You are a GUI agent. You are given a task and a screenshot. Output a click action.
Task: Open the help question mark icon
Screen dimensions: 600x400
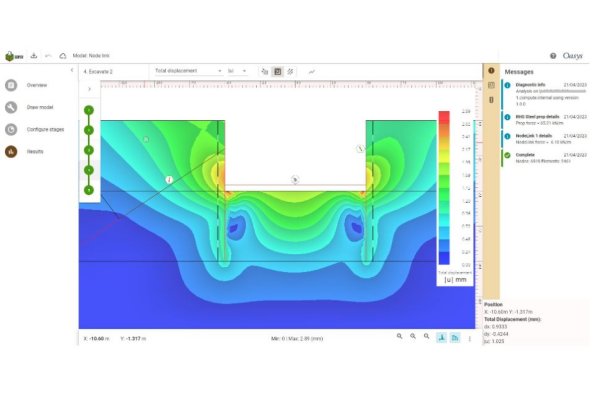click(x=553, y=56)
